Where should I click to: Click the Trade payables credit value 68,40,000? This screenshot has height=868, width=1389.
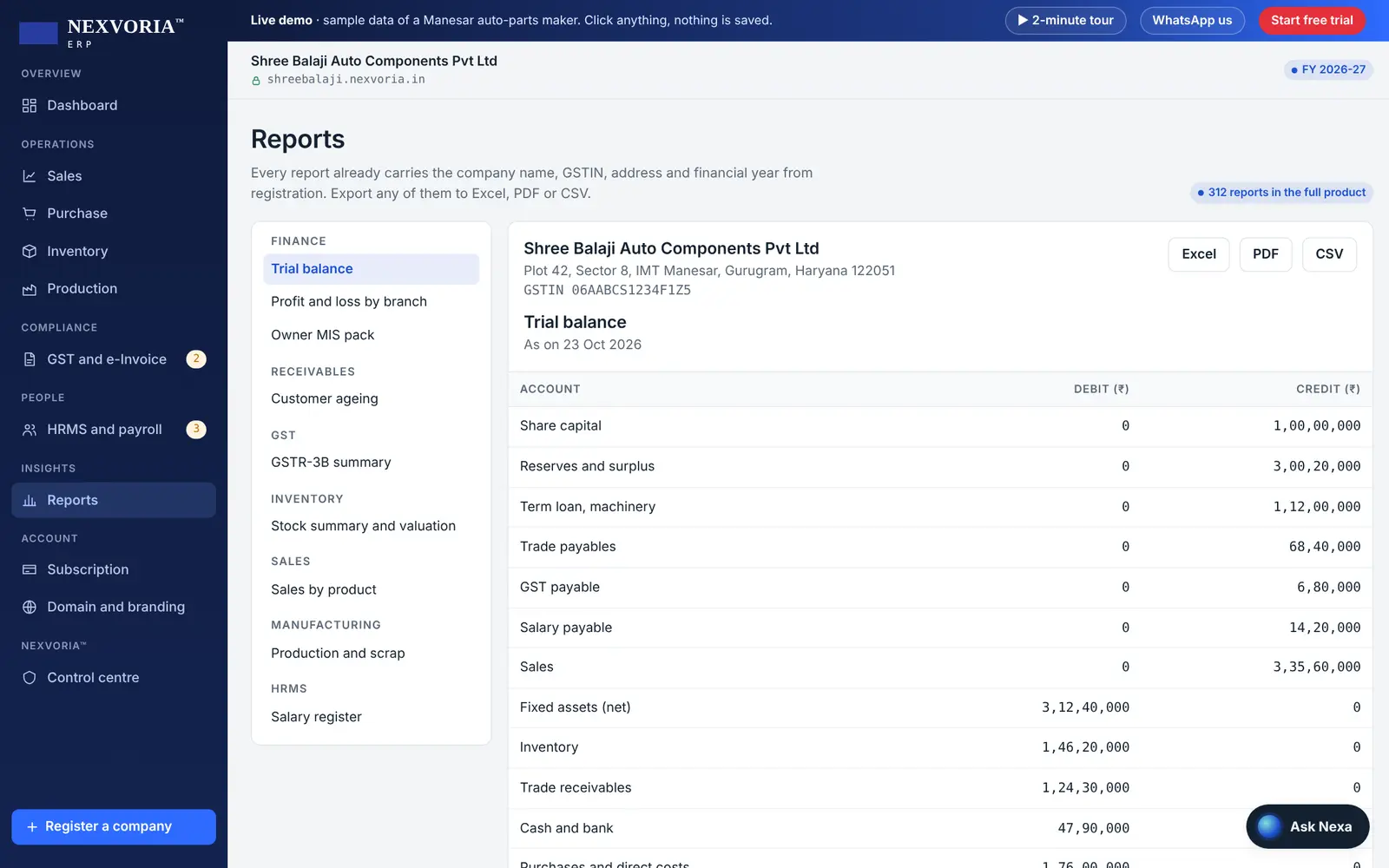[1325, 547]
